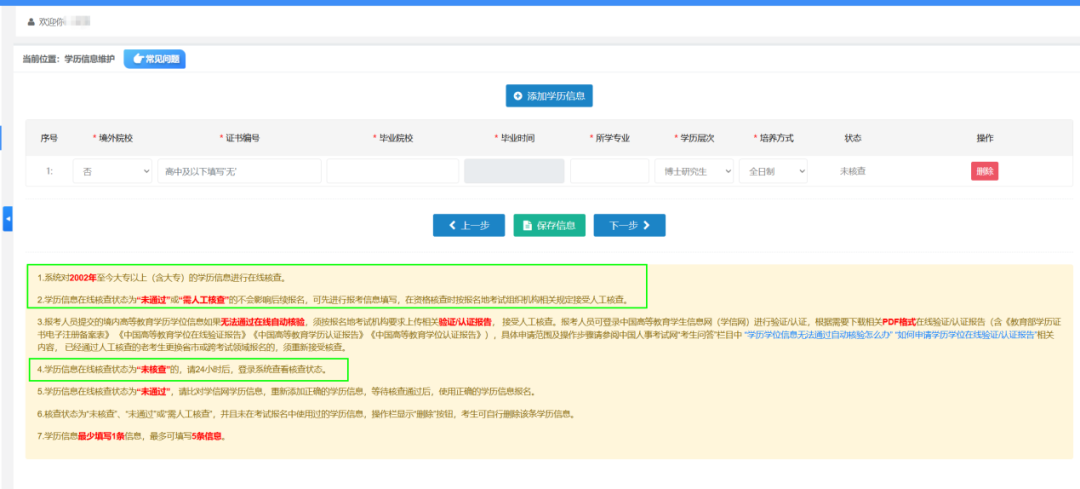
Task: Click the 证书编号 input field
Action: point(239,171)
